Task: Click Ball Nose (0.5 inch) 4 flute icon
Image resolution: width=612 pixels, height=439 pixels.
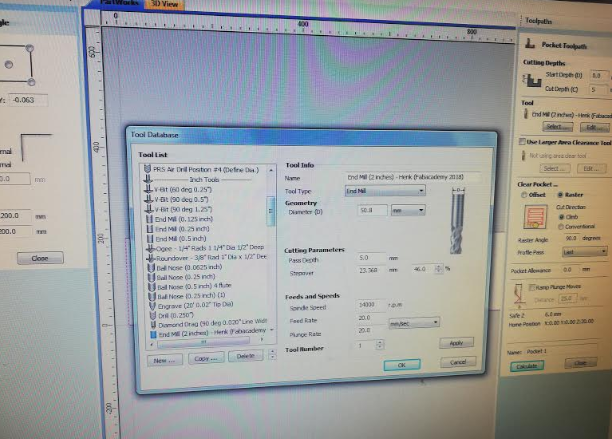Action: [152, 287]
